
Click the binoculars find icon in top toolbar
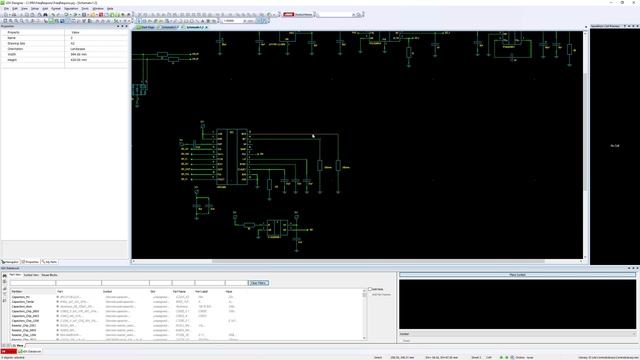(x=45, y=15)
